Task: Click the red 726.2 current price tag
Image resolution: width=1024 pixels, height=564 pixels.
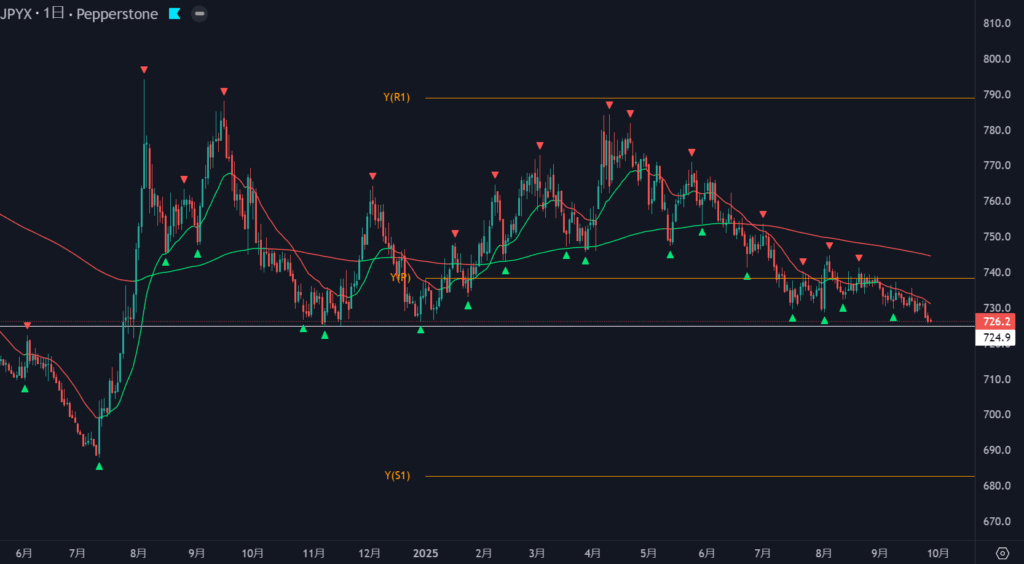Action: point(995,322)
